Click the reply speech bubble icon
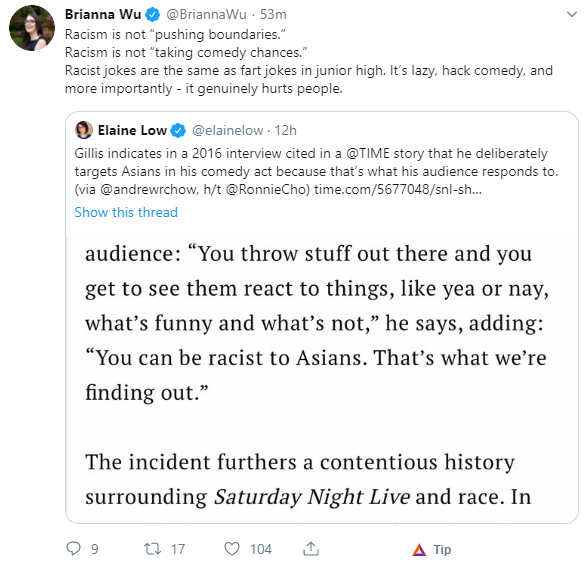The height and width of the screenshot is (566, 588). (x=73, y=549)
